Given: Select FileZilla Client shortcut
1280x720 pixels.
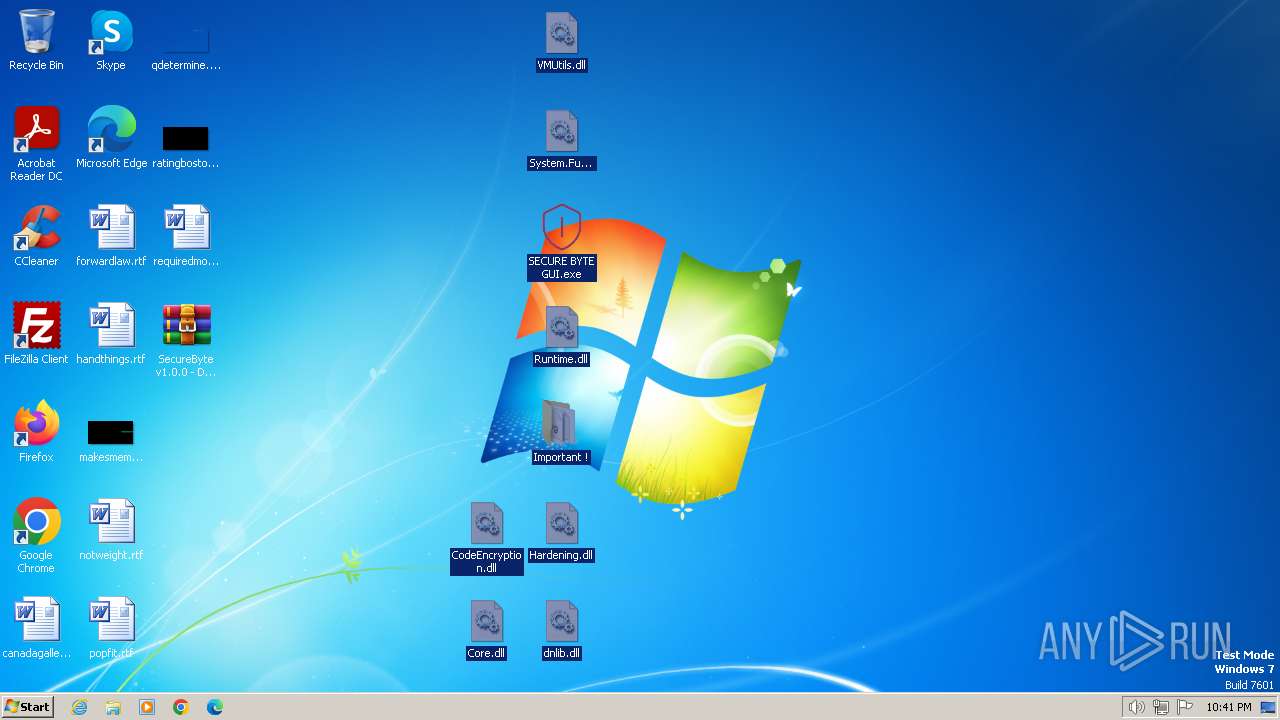Looking at the screenshot, I should [x=36, y=335].
